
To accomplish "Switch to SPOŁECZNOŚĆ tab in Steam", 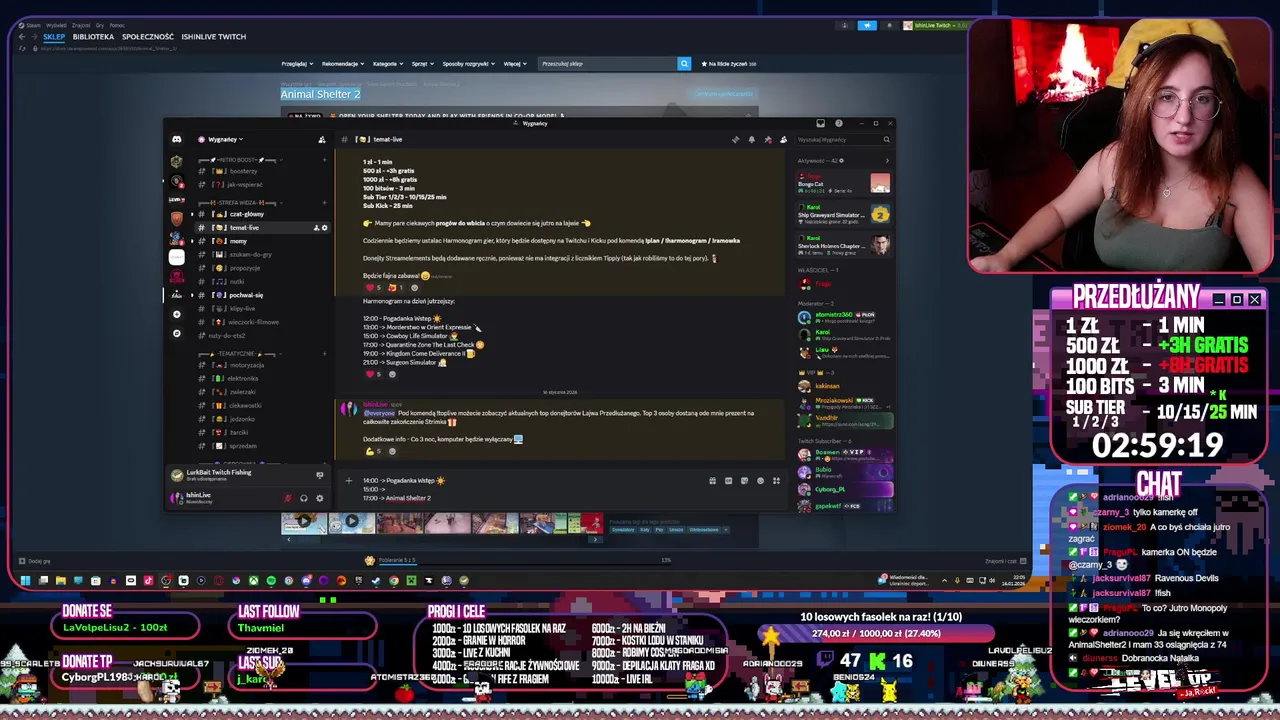I will [148, 37].
